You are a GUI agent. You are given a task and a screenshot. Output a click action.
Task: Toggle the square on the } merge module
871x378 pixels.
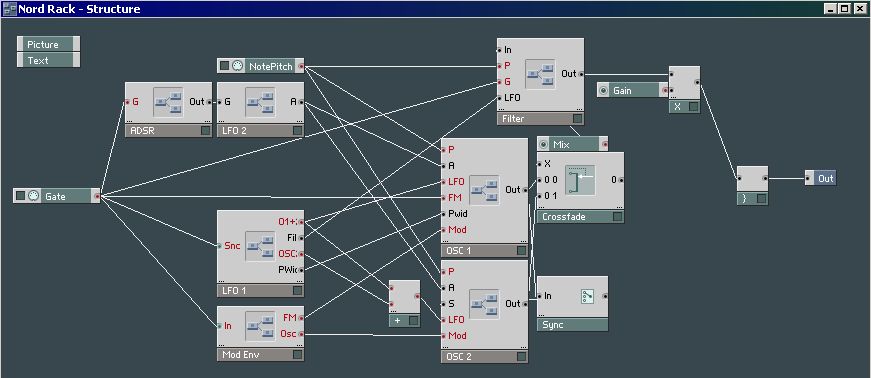762,198
